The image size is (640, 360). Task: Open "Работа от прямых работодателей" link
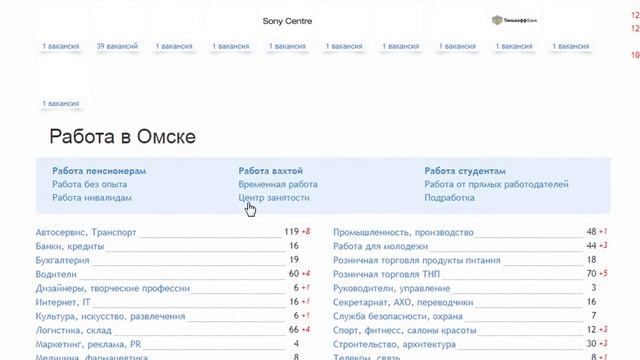(496, 184)
